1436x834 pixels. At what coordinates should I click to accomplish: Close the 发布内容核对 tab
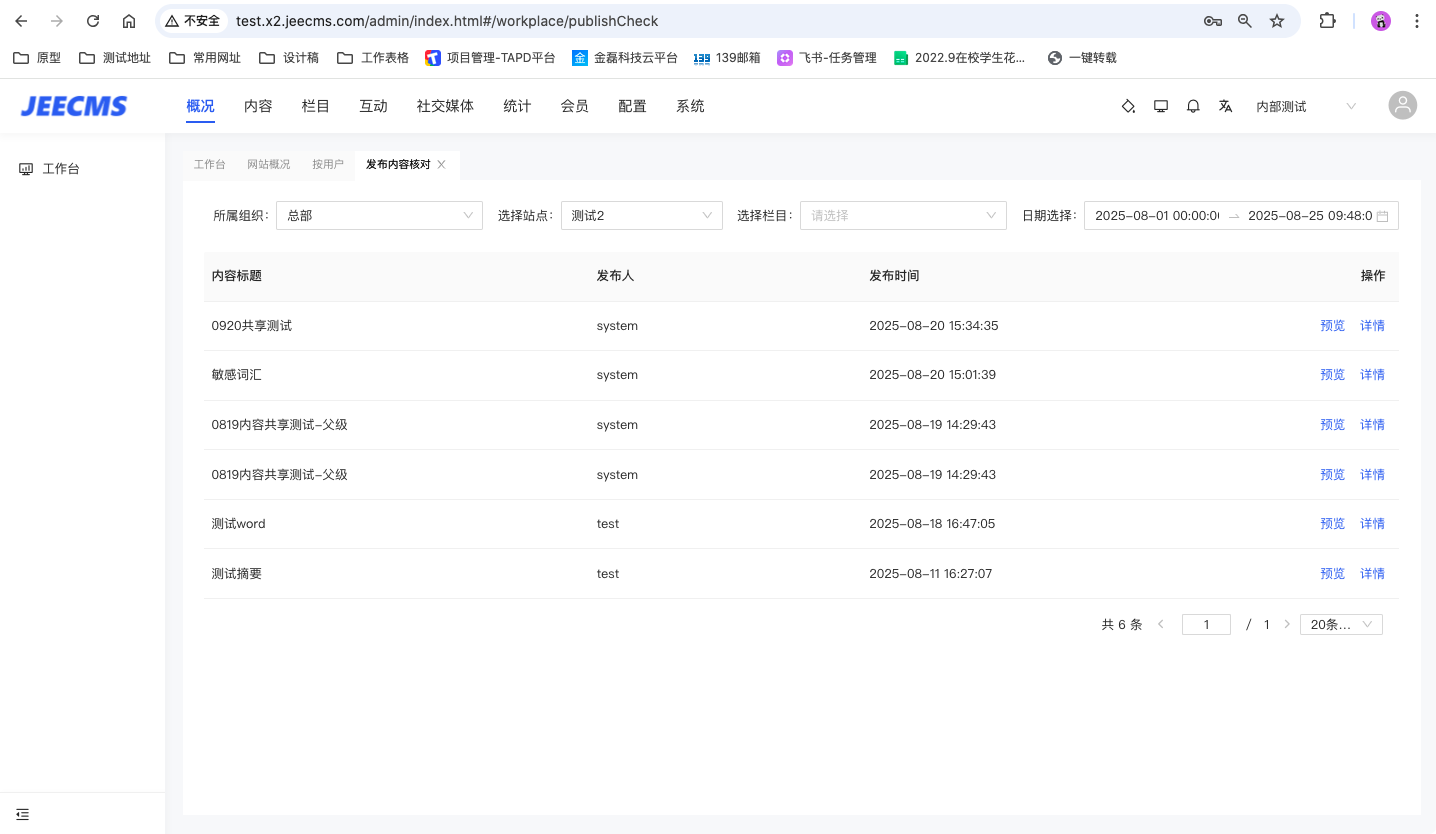click(441, 165)
